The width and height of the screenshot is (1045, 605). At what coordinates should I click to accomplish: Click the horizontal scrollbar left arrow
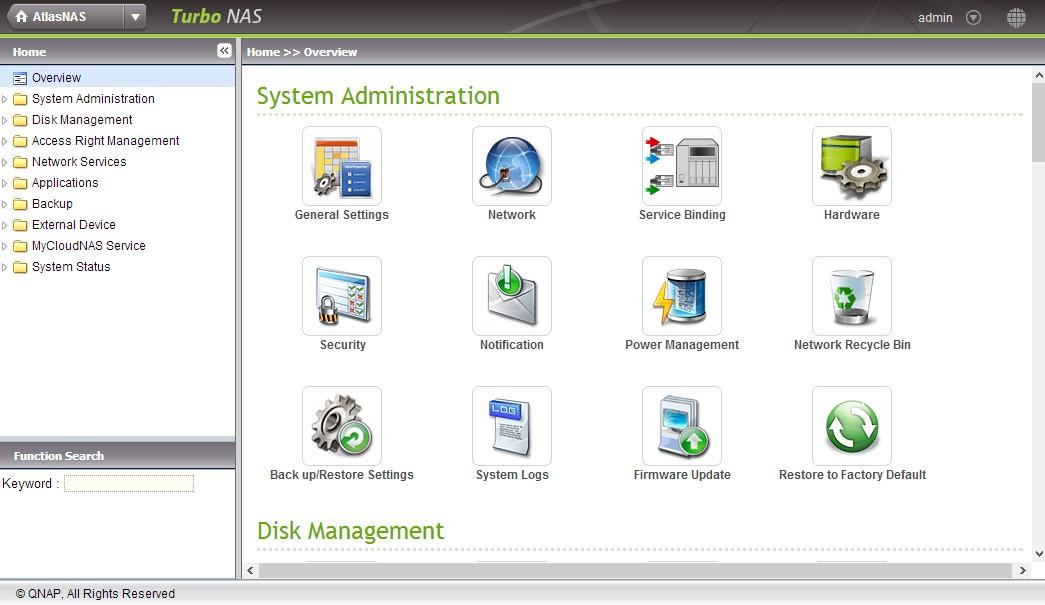point(250,570)
